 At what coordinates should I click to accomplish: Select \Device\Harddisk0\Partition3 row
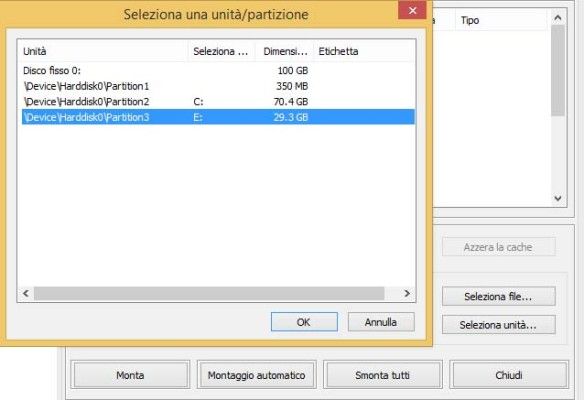(218, 117)
